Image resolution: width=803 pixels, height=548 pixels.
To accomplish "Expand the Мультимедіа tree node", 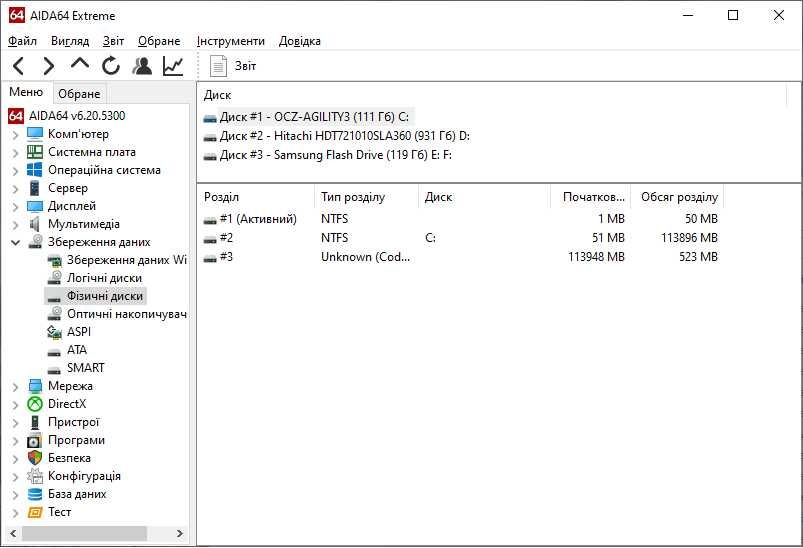I will click(15, 224).
